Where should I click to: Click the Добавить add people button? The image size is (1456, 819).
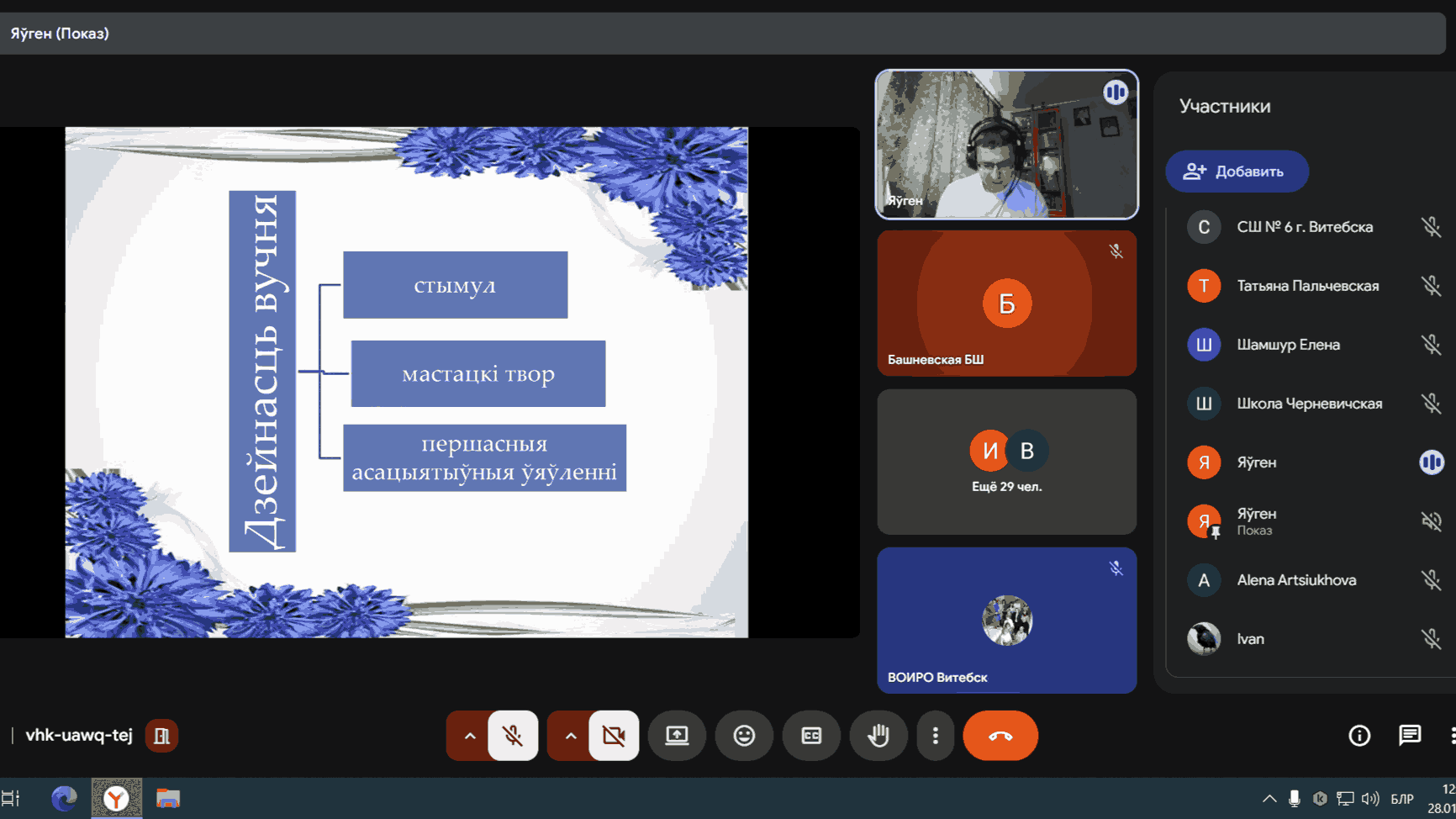pos(1237,172)
